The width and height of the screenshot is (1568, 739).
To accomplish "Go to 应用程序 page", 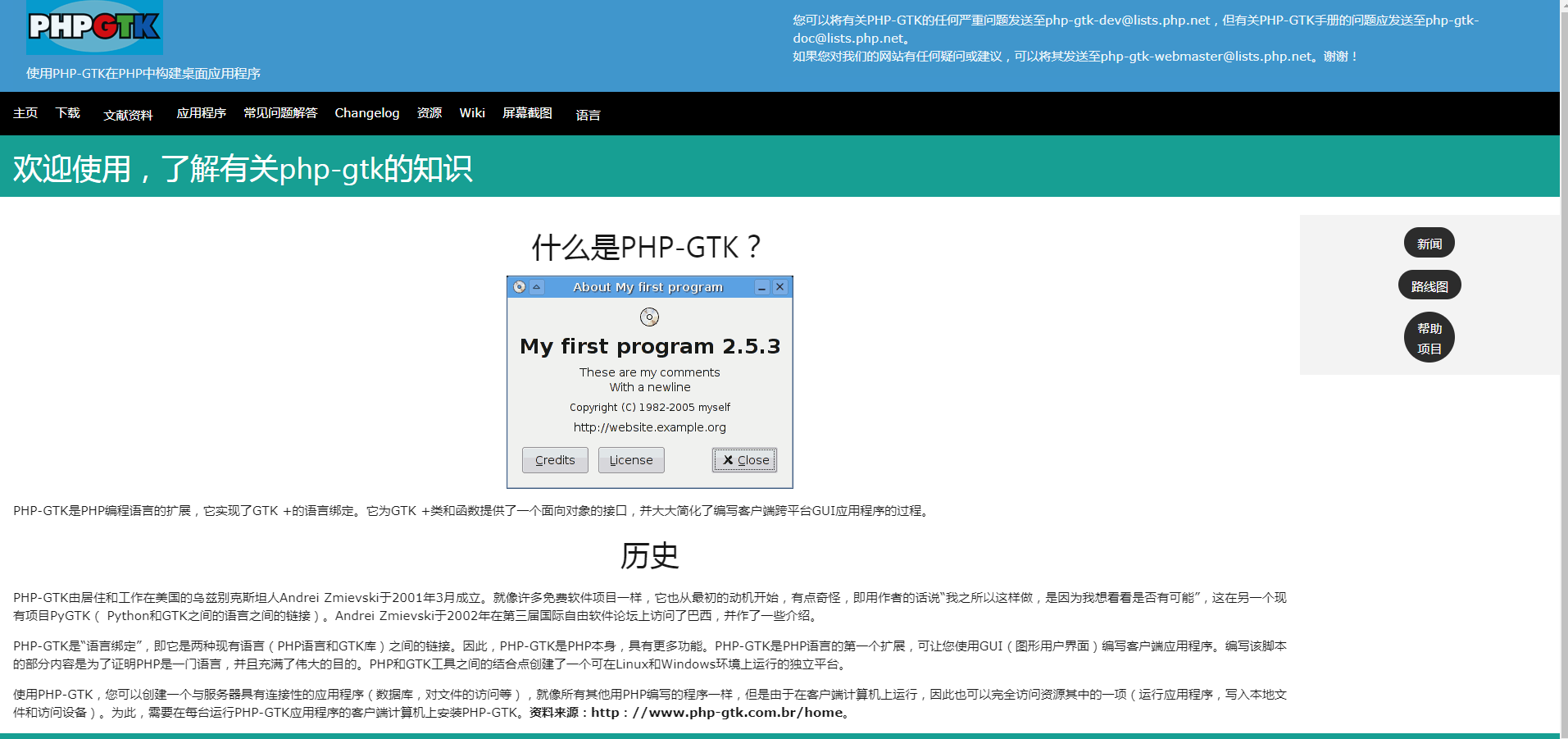I will point(201,113).
